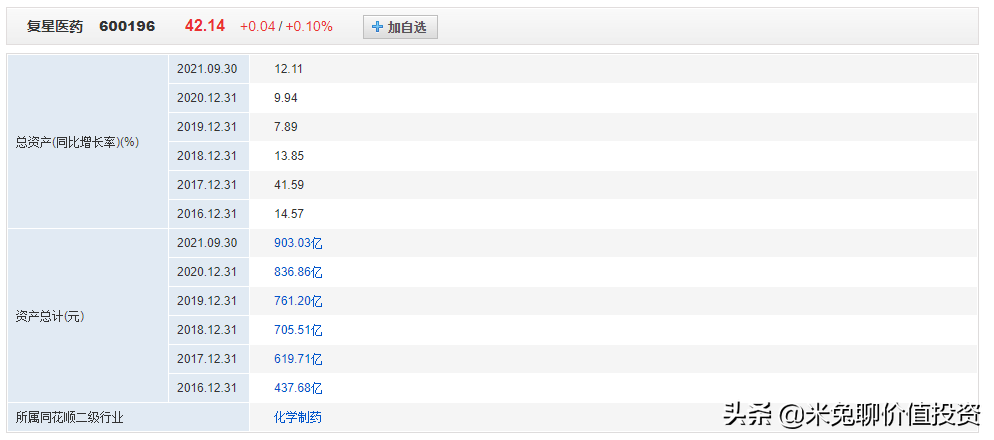The height and width of the screenshot is (440, 994).
Task: Click the 761.20亿 asset value
Action: point(298,301)
